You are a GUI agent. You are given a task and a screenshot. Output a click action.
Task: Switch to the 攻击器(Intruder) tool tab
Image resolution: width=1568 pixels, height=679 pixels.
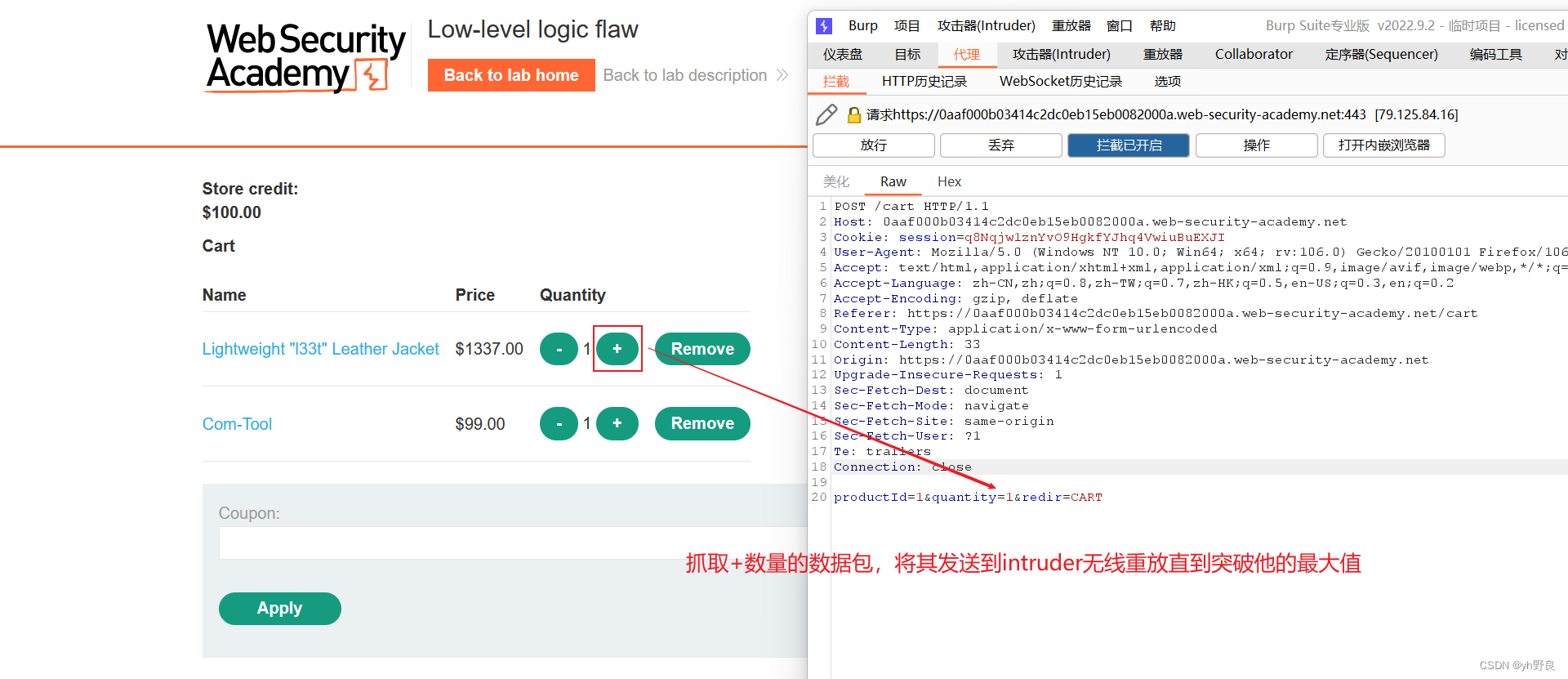1061,55
